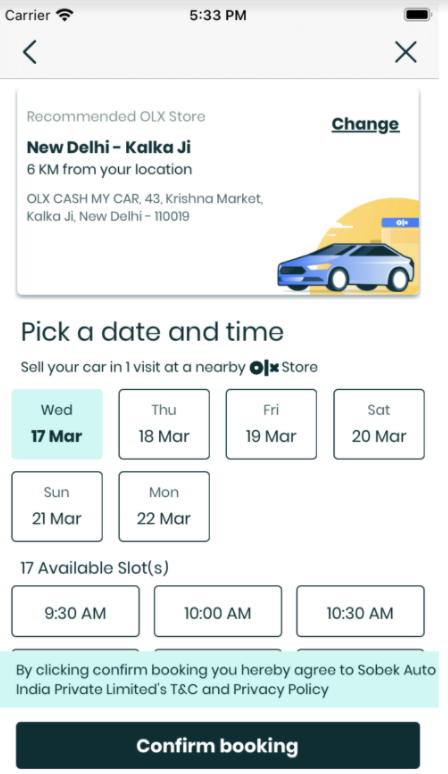Screen dimensions: 448x774
Task: Choose Sun 21 Mar date
Action: 57,506
